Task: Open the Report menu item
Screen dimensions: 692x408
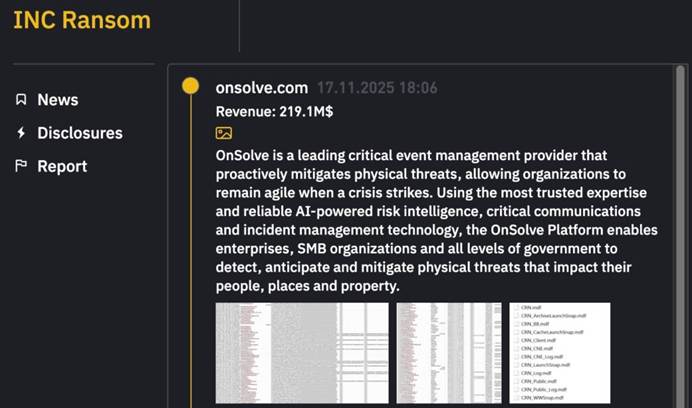Action: tap(62, 167)
